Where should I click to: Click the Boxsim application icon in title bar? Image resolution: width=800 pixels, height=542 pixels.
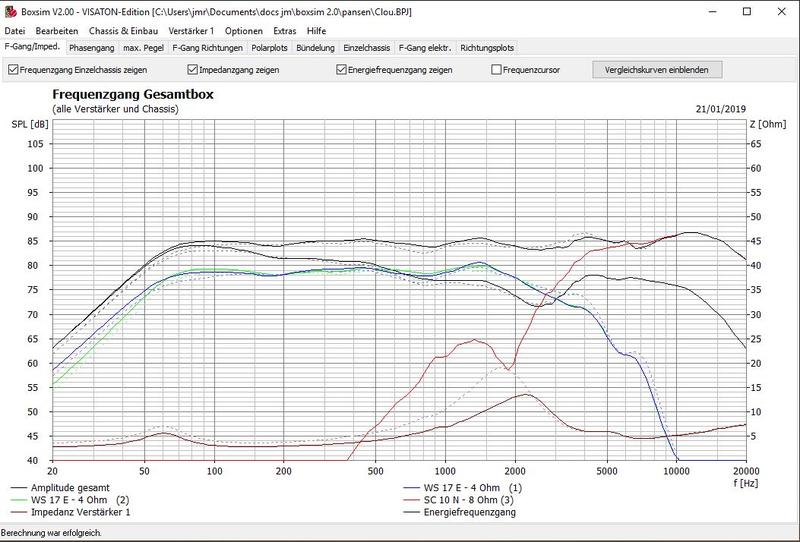(11, 12)
